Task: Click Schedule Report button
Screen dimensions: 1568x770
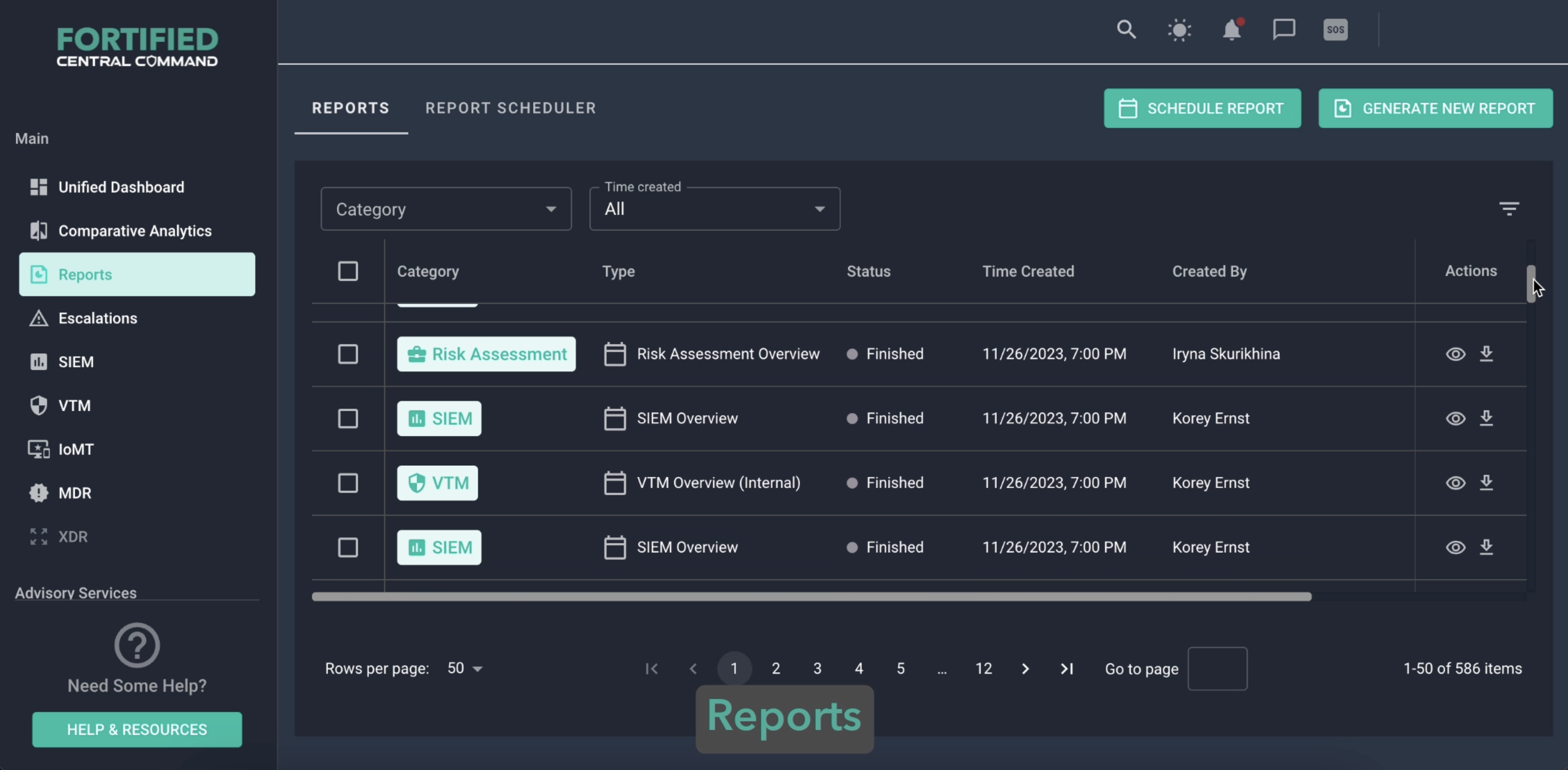Action: tap(1202, 108)
